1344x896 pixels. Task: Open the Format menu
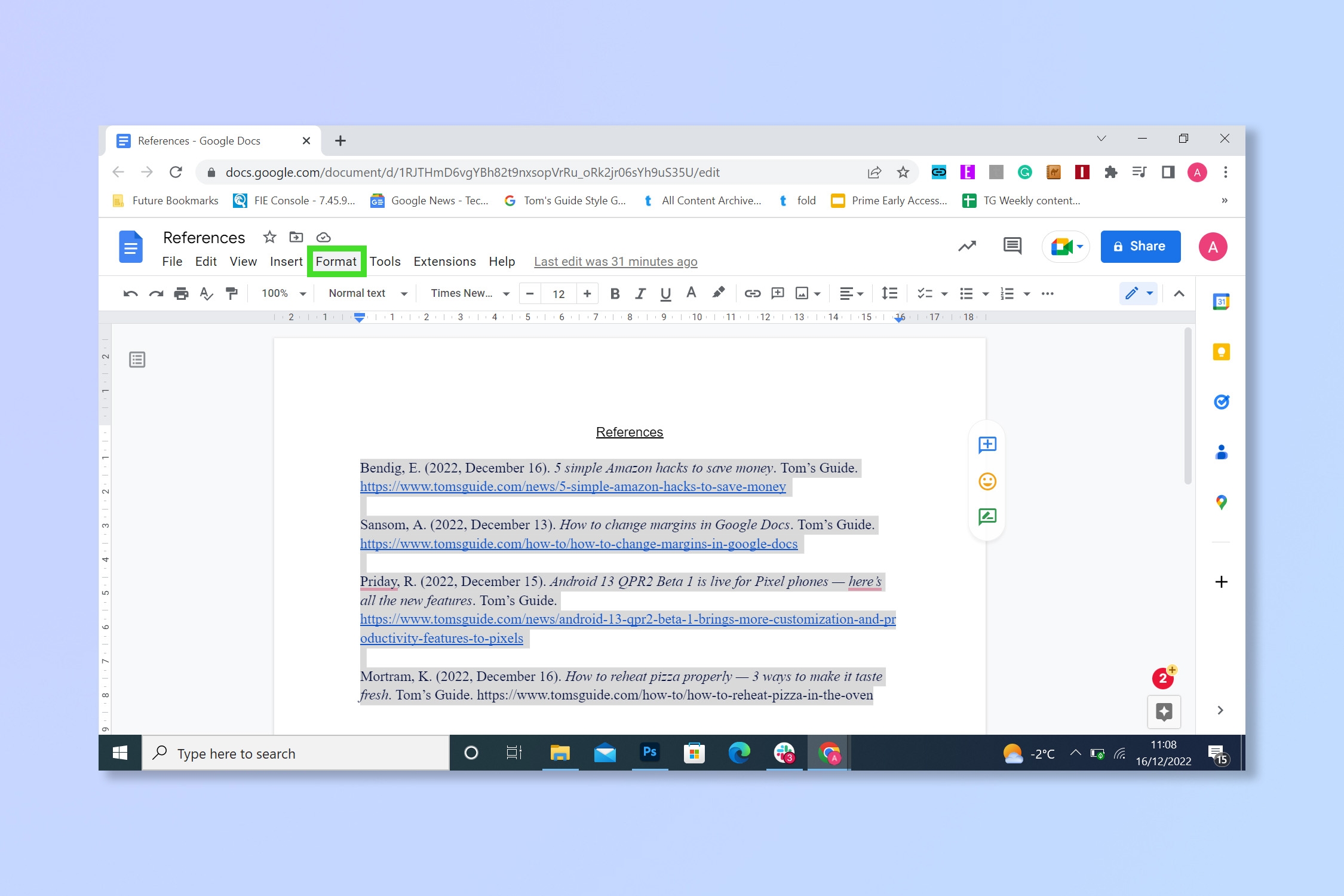(336, 261)
